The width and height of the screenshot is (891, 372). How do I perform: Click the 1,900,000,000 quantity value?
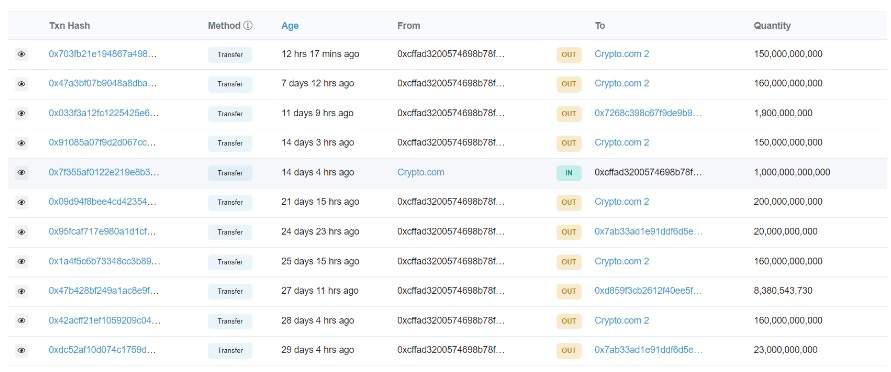pyautogui.click(x=783, y=113)
